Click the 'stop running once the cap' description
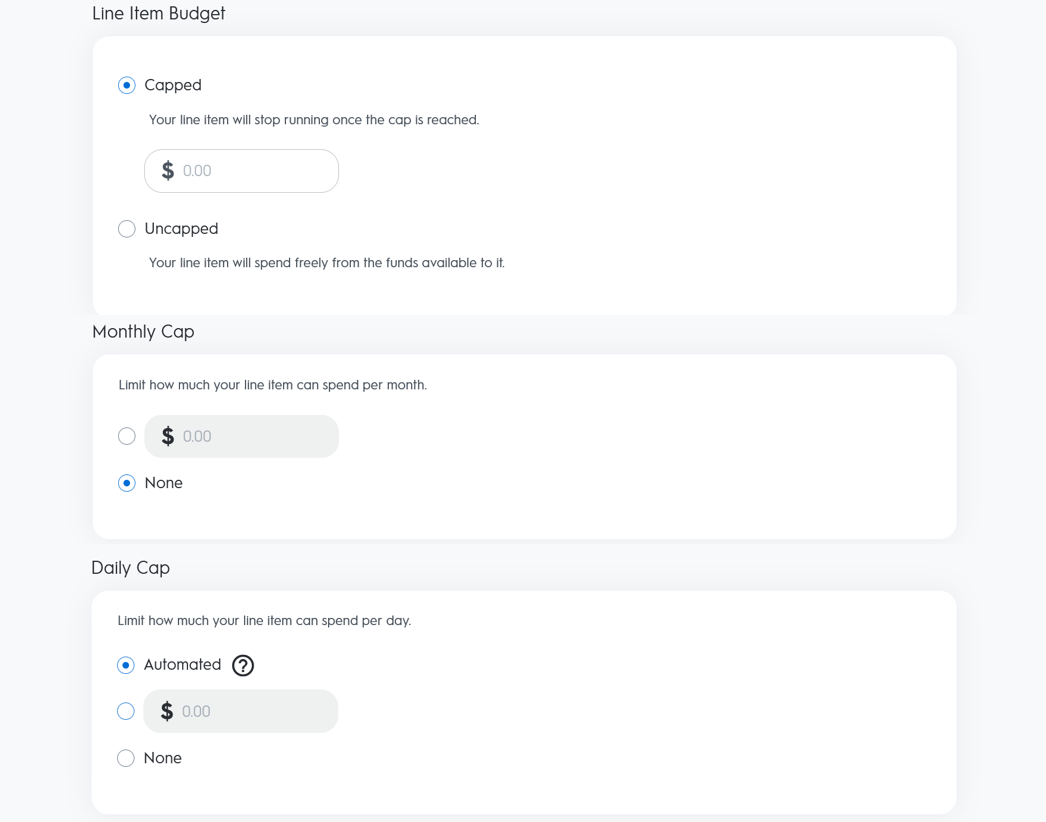 pos(314,120)
